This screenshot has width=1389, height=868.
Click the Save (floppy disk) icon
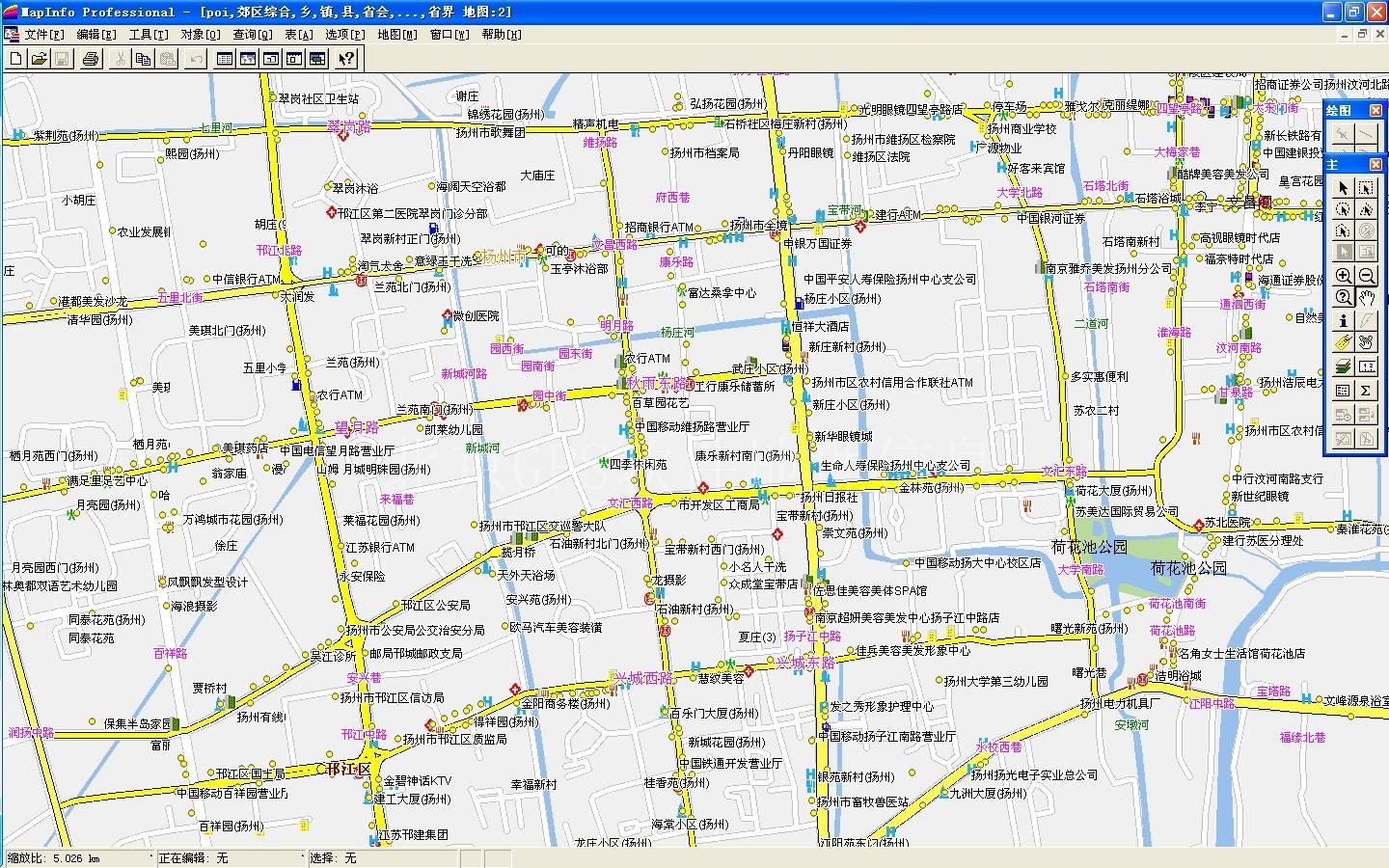click(x=62, y=59)
